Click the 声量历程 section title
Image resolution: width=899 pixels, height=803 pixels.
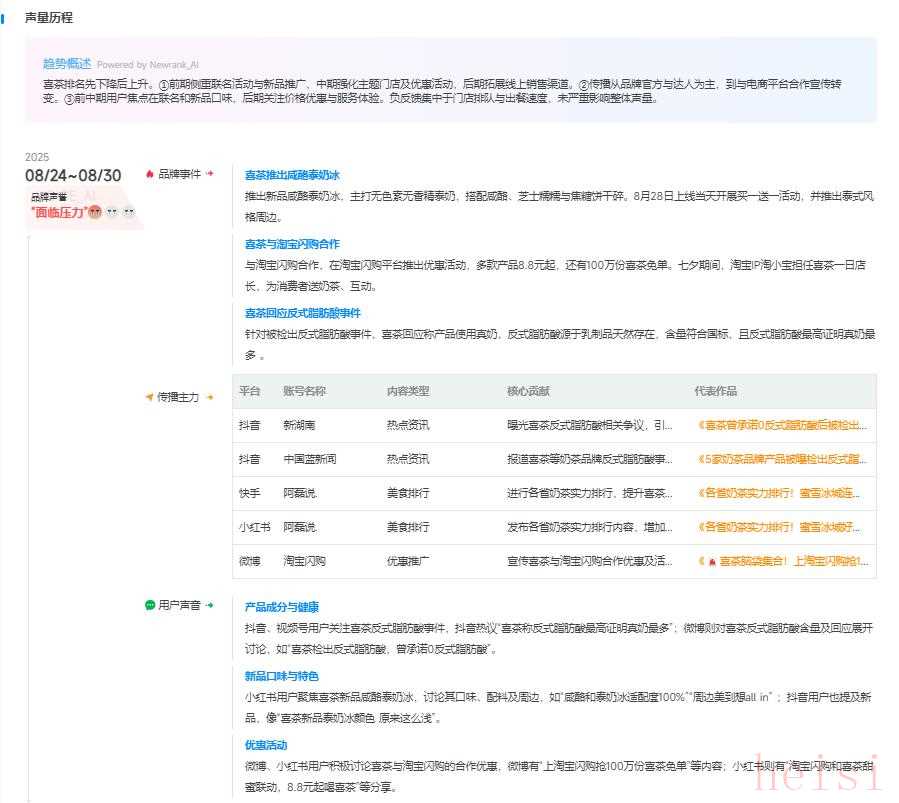click(49, 18)
